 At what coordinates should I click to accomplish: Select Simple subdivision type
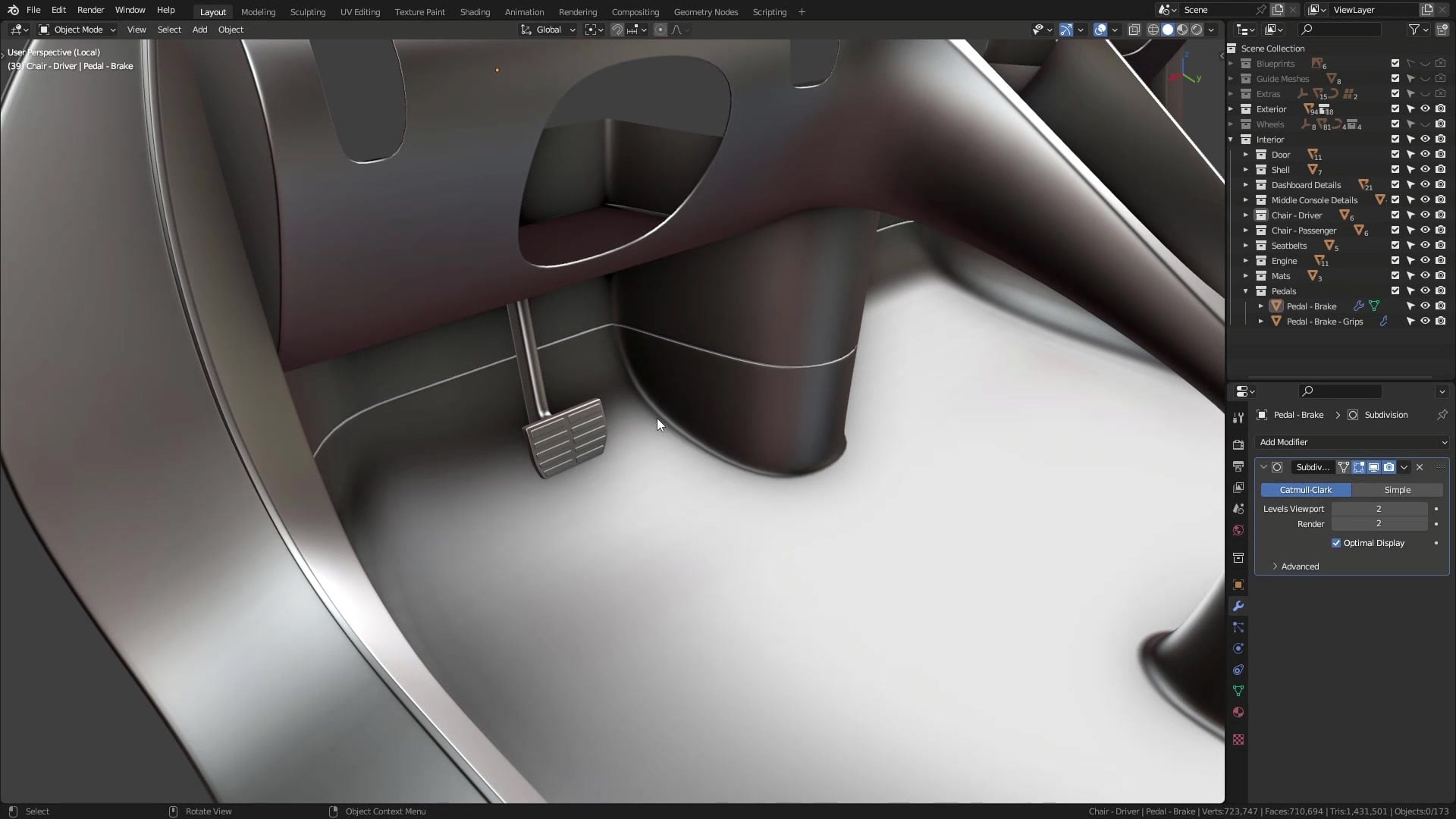coord(1397,490)
